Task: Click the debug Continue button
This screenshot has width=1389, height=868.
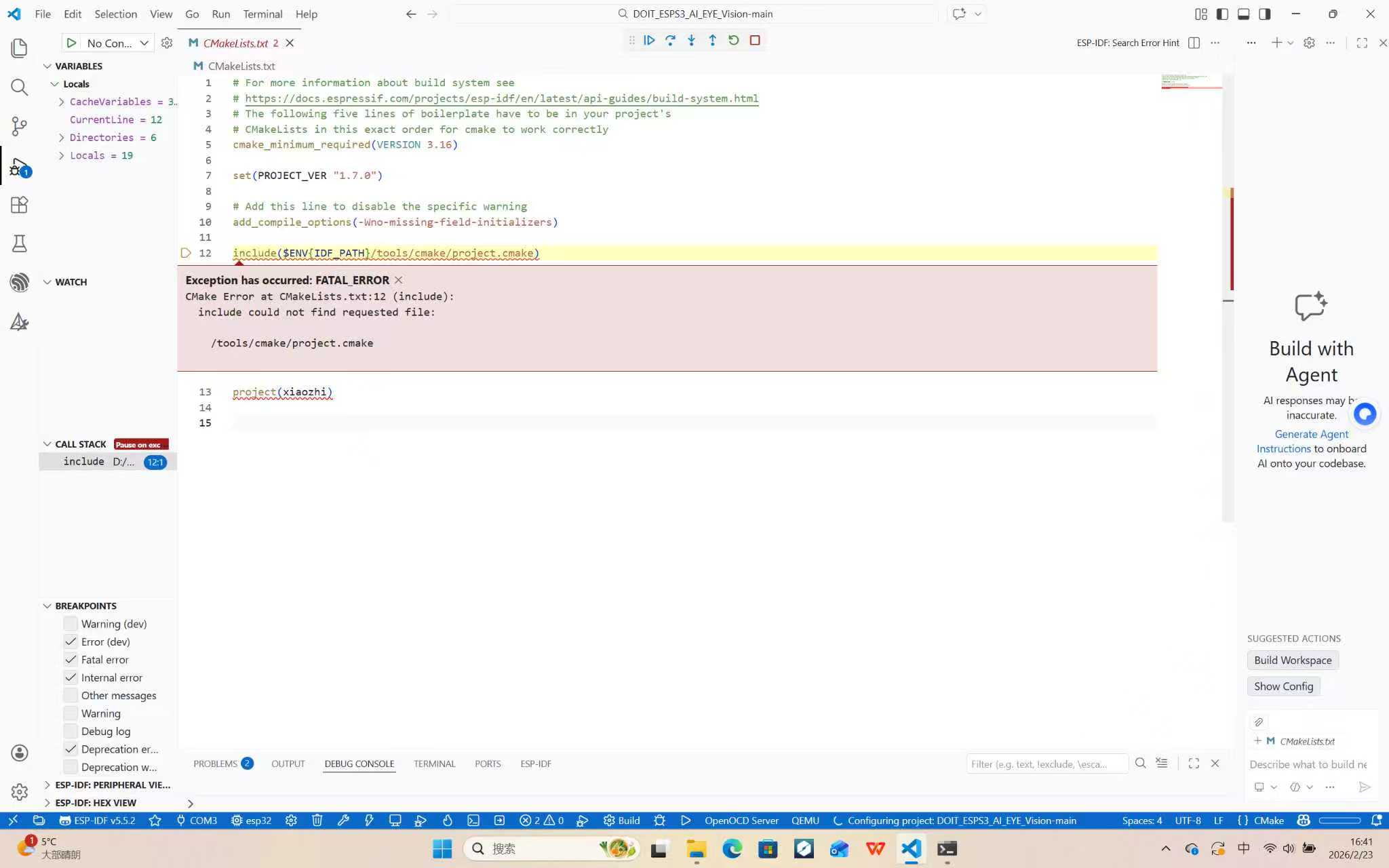Action: 649,41
